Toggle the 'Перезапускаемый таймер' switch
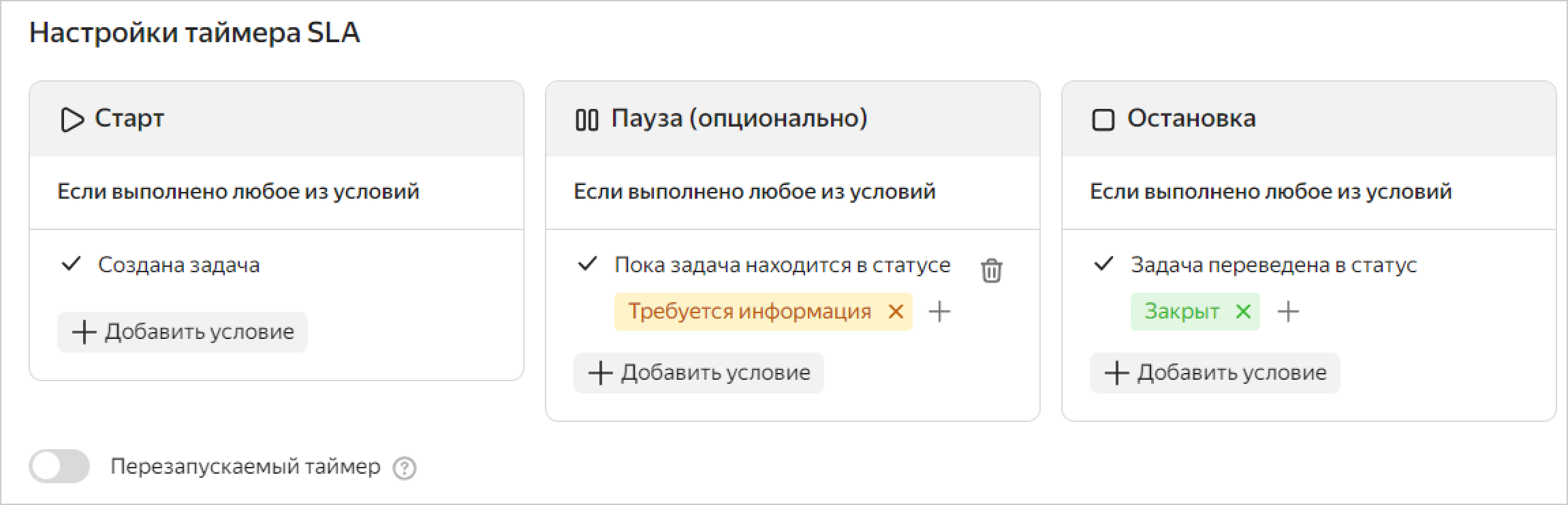Viewport: 1568px width, 505px height. pyautogui.click(x=59, y=467)
